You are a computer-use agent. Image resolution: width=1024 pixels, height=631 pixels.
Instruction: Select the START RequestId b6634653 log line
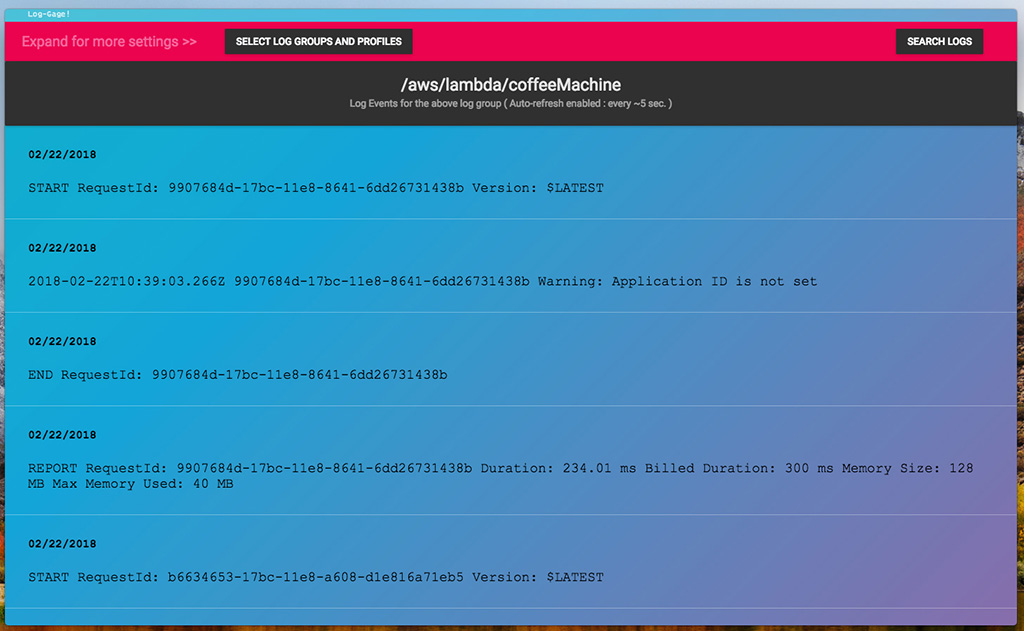pyautogui.click(x=316, y=577)
